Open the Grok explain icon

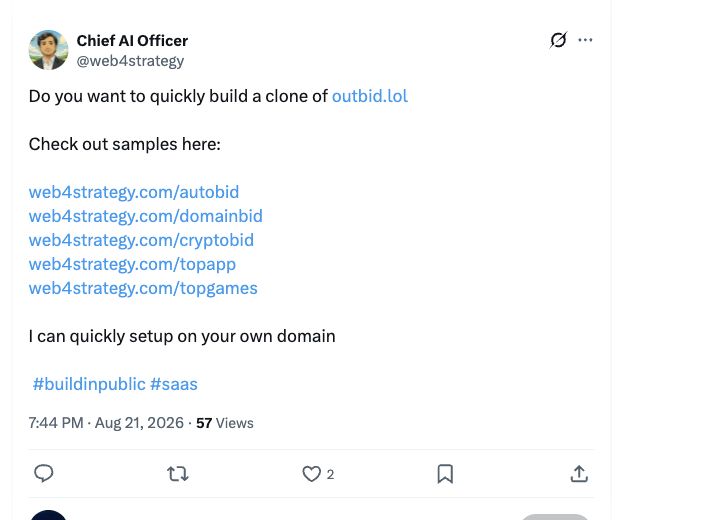point(558,40)
